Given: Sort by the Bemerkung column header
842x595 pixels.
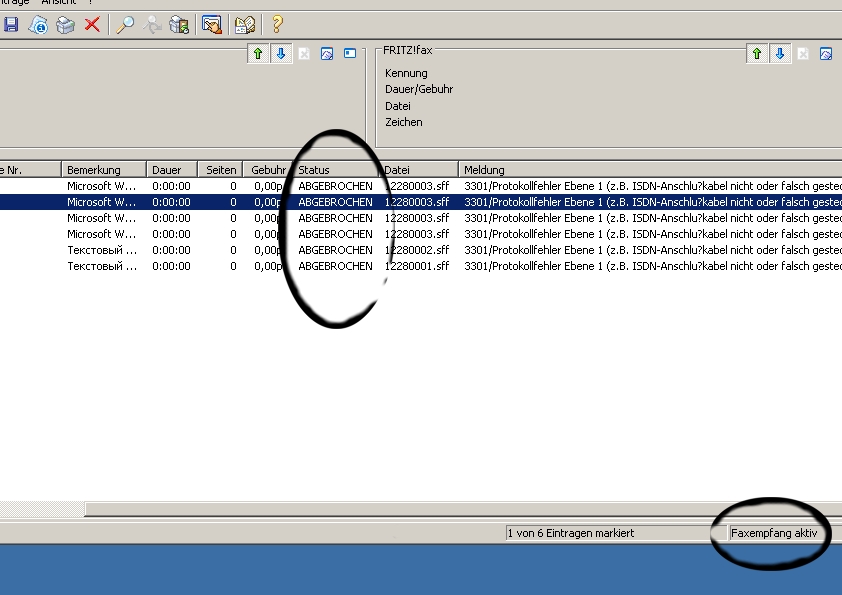Looking at the screenshot, I should pos(104,170).
